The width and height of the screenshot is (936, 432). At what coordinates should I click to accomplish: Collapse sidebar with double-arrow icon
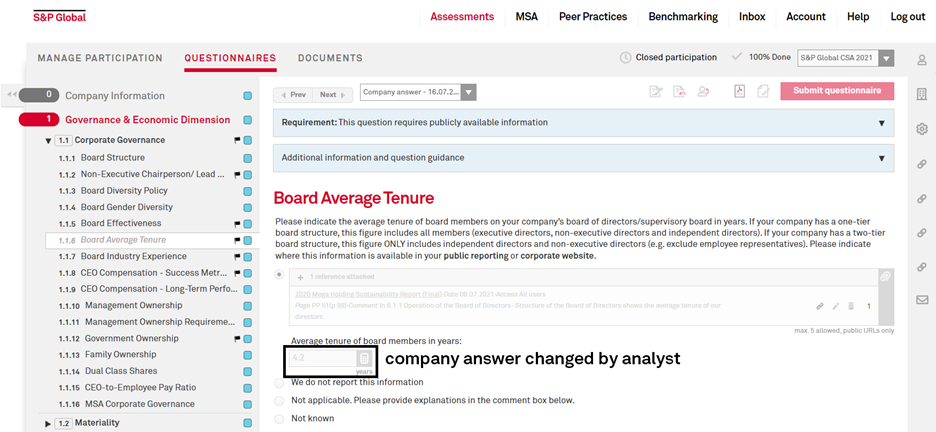(x=11, y=94)
